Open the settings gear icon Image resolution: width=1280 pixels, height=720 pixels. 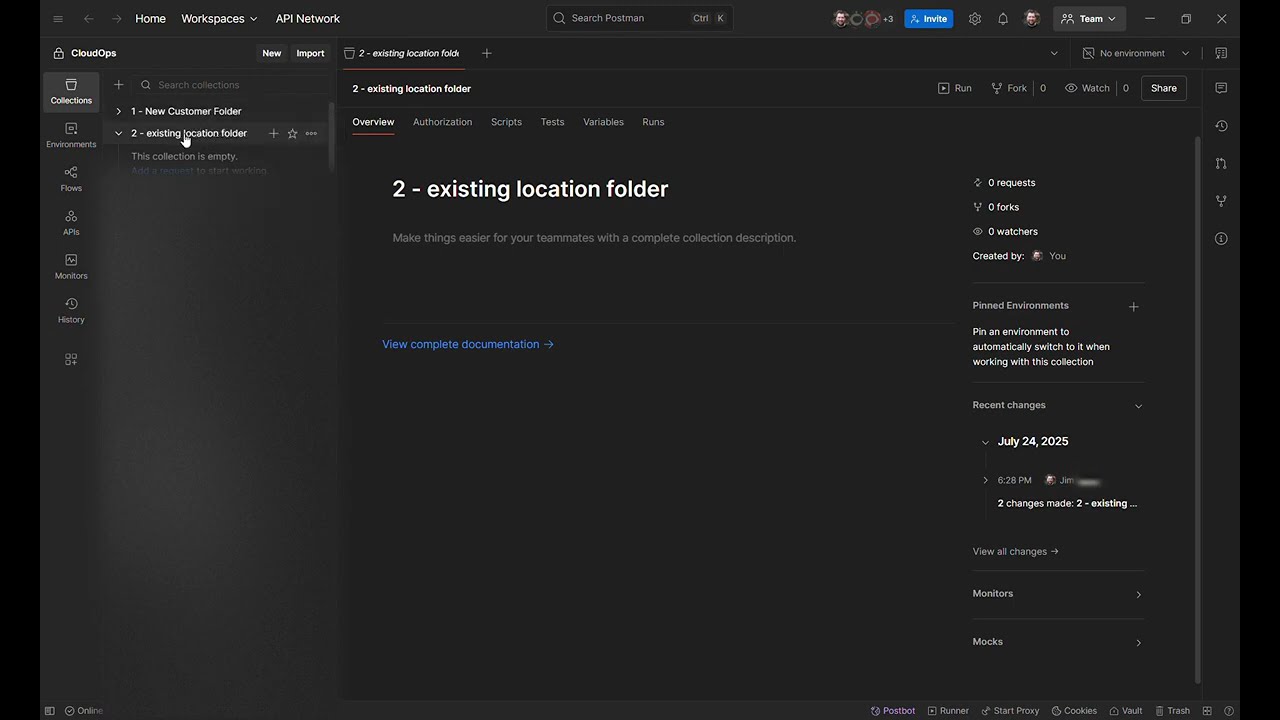pos(975,19)
